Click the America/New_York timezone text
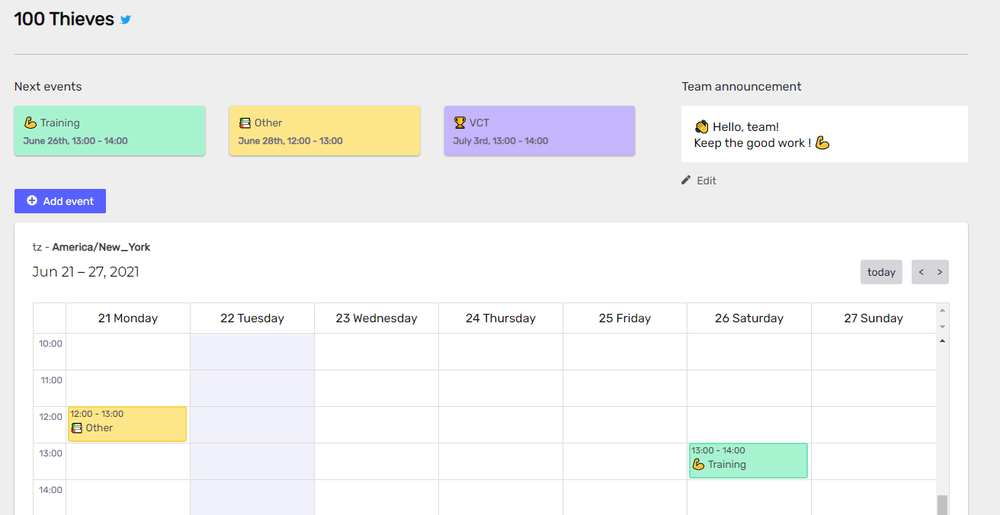 click(101, 247)
